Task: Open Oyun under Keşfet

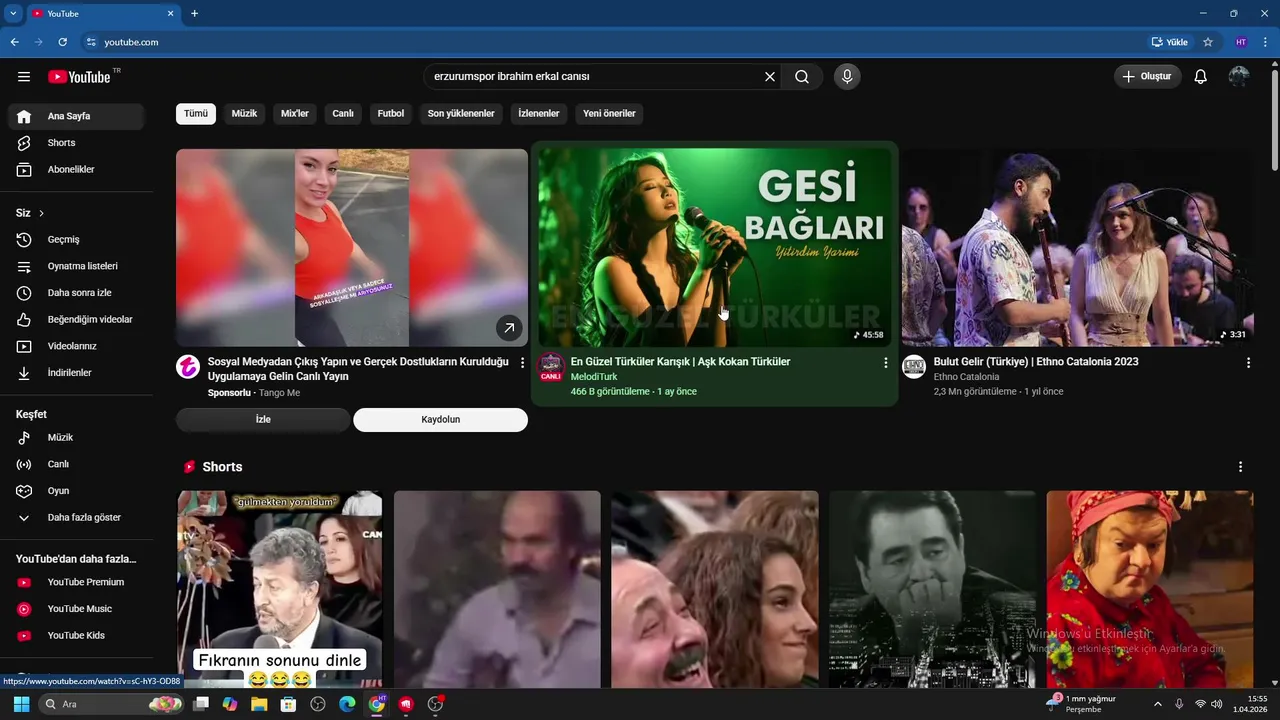Action: click(76, 491)
